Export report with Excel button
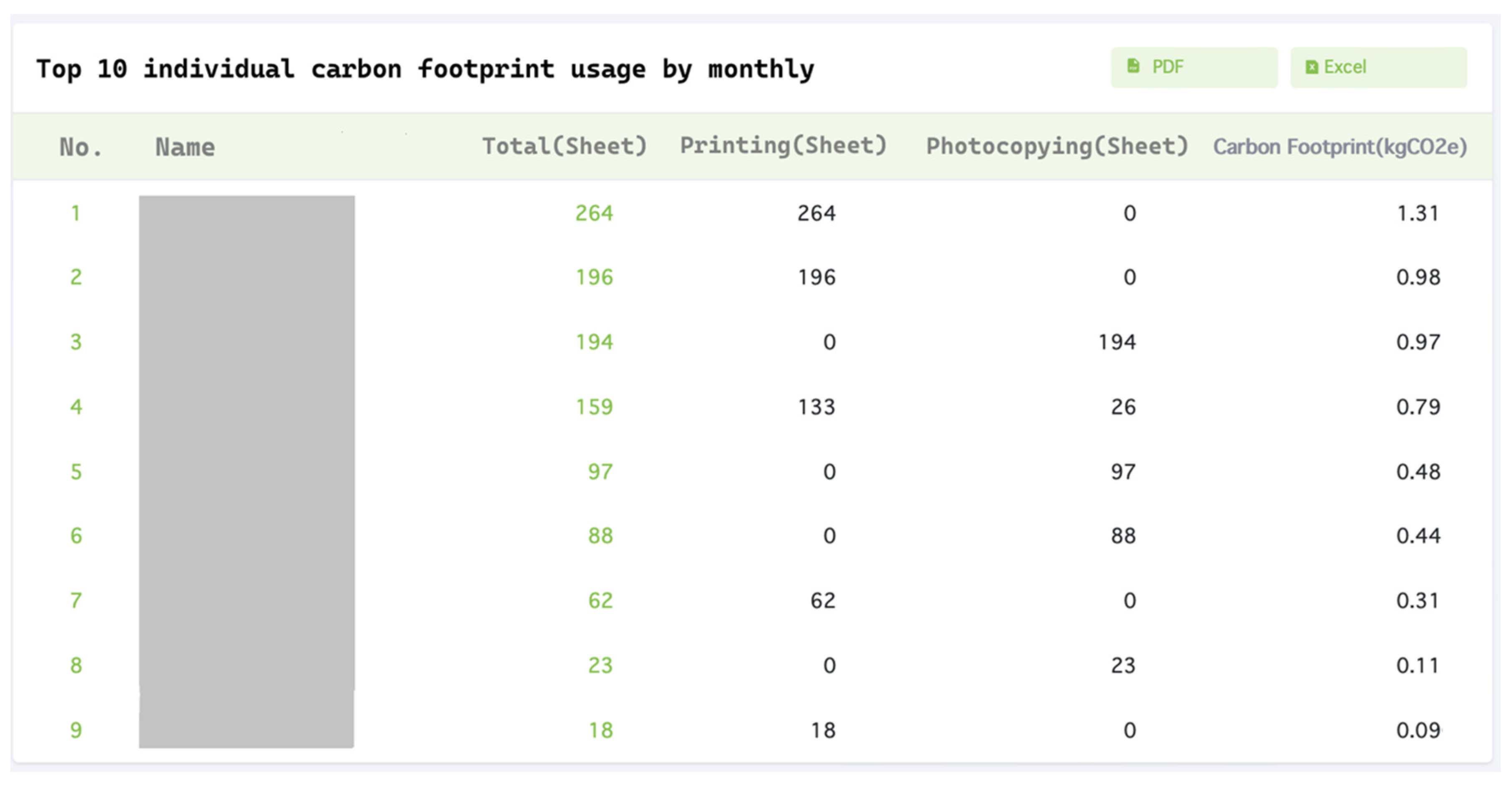This screenshot has height=786, width=1512. point(1378,68)
